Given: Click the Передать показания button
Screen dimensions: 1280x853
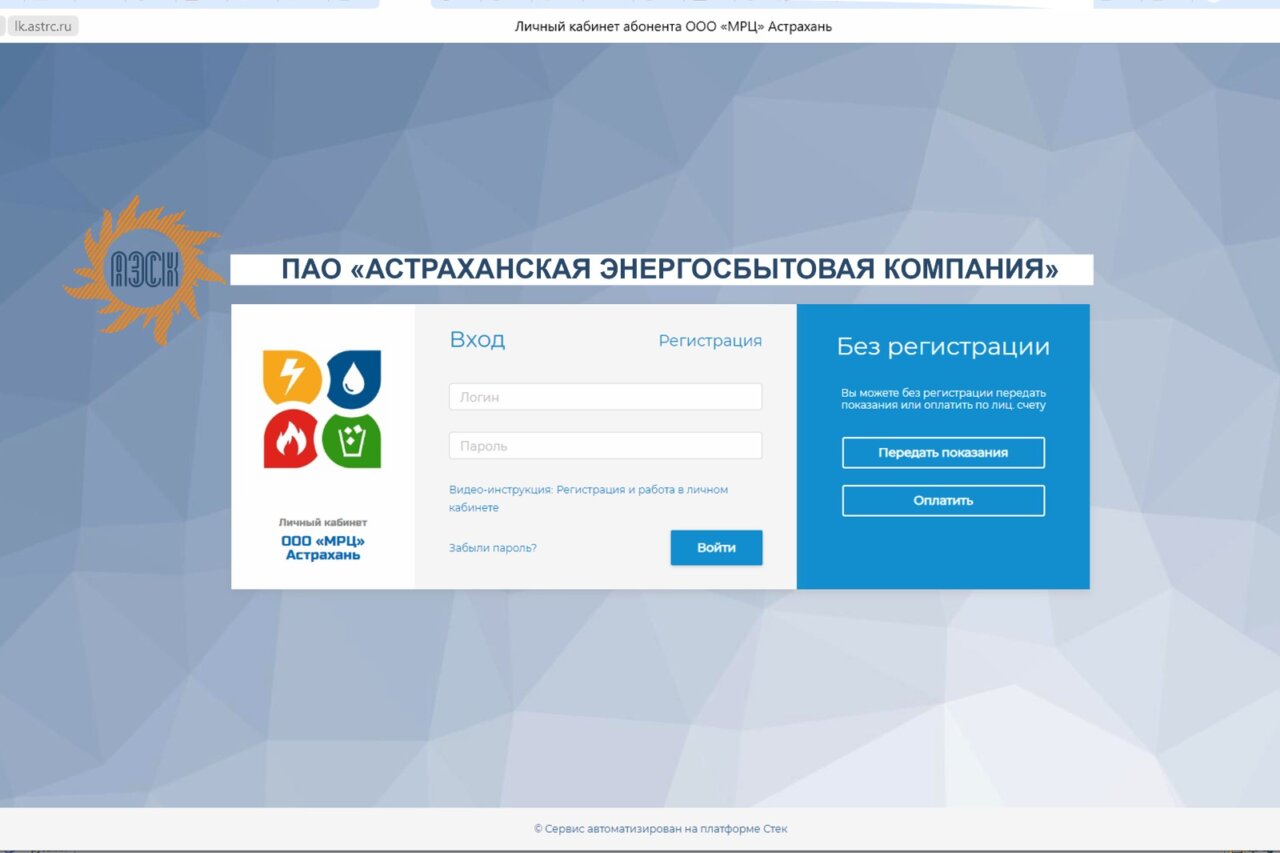Looking at the screenshot, I should tap(943, 453).
